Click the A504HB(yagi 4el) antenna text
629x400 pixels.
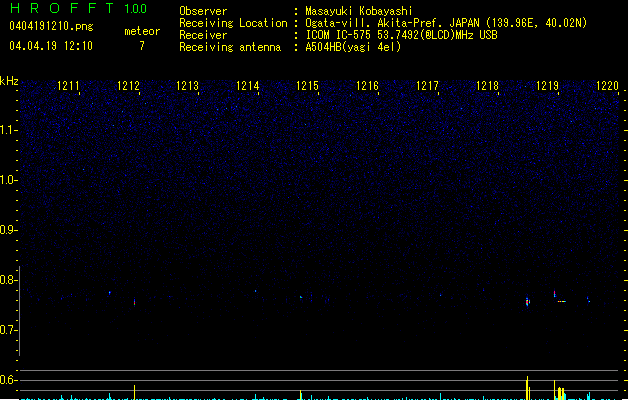(353, 47)
